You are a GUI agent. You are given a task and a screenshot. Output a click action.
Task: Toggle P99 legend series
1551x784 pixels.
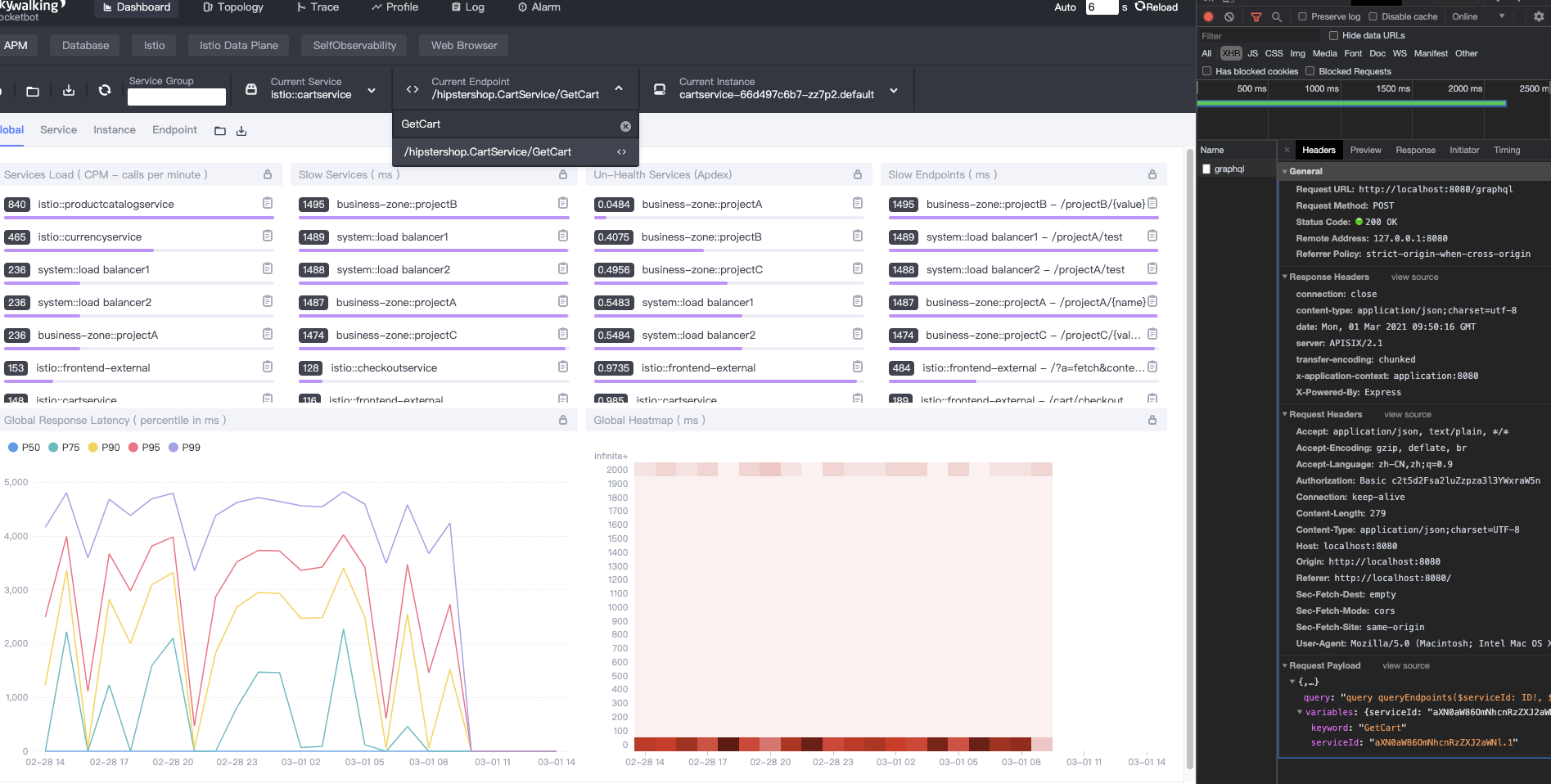(184, 447)
